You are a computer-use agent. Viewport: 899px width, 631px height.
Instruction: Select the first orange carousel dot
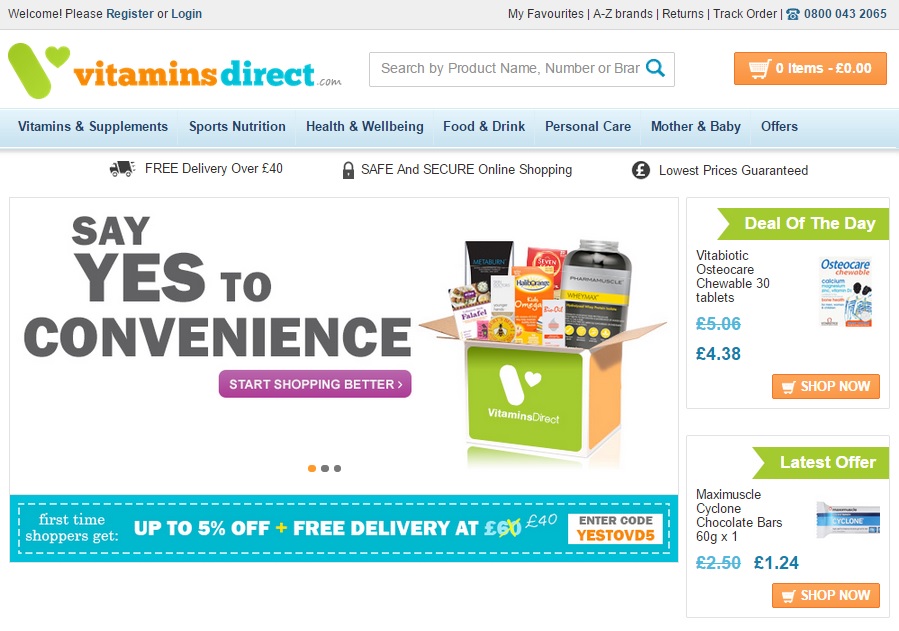click(312, 468)
